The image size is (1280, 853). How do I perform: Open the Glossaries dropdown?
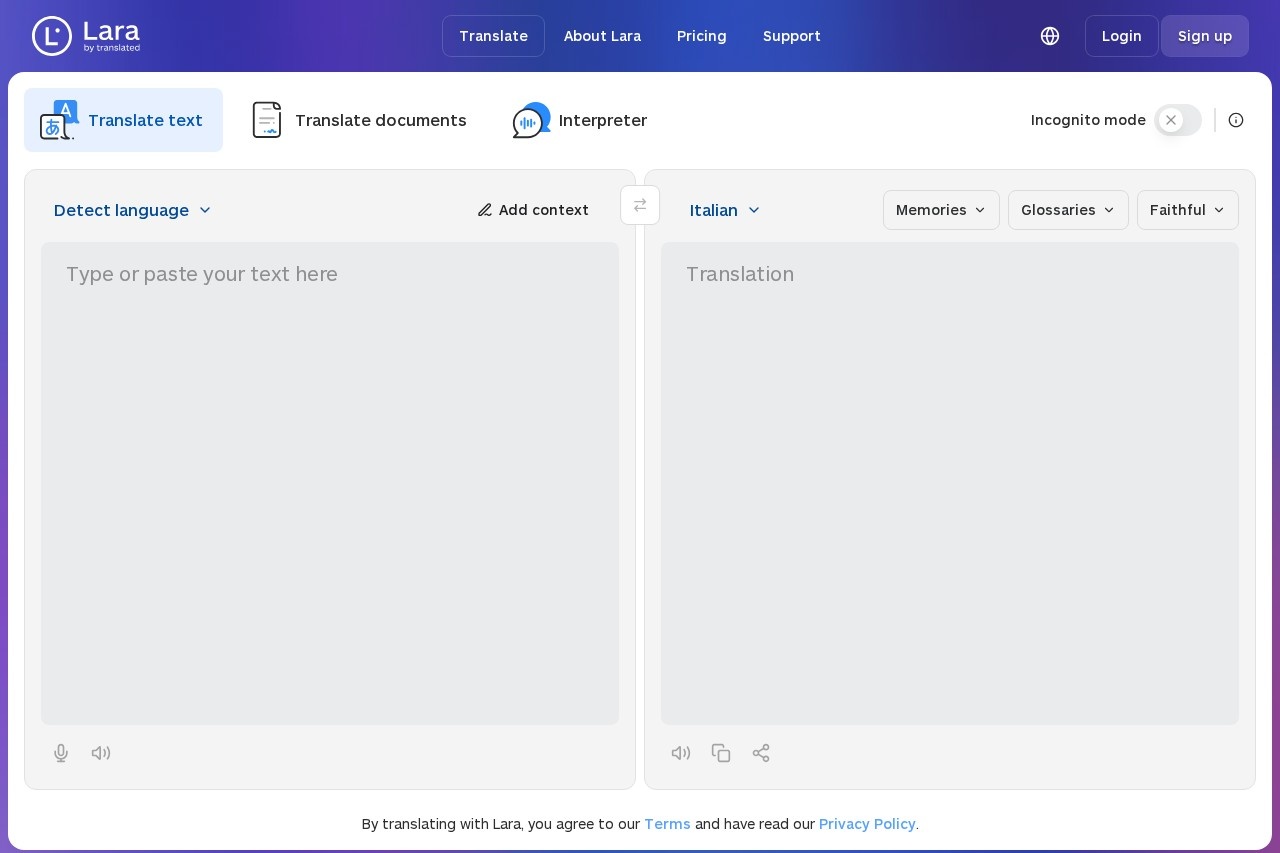1068,210
